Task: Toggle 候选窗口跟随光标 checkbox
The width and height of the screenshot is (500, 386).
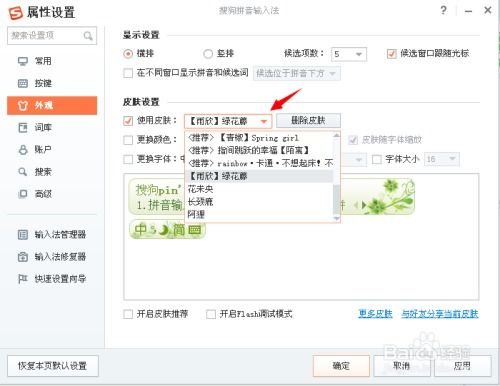Action: pyautogui.click(x=392, y=54)
